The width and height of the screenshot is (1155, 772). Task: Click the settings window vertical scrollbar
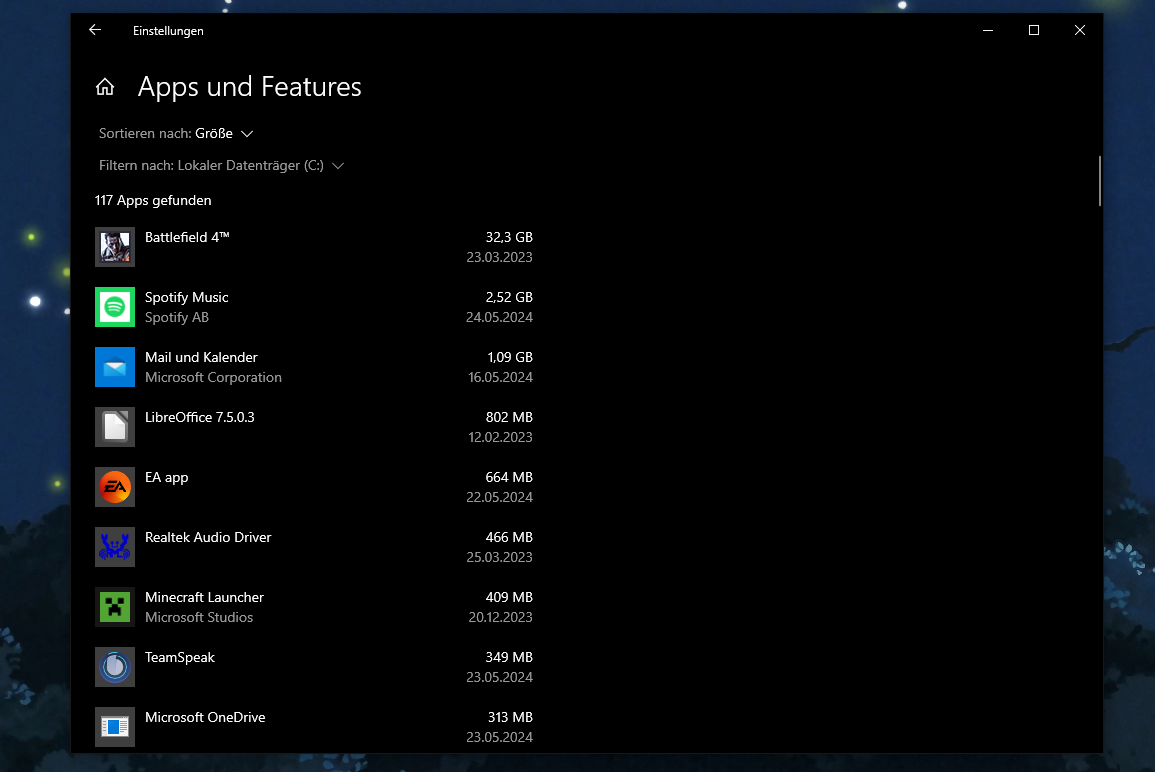click(1099, 180)
